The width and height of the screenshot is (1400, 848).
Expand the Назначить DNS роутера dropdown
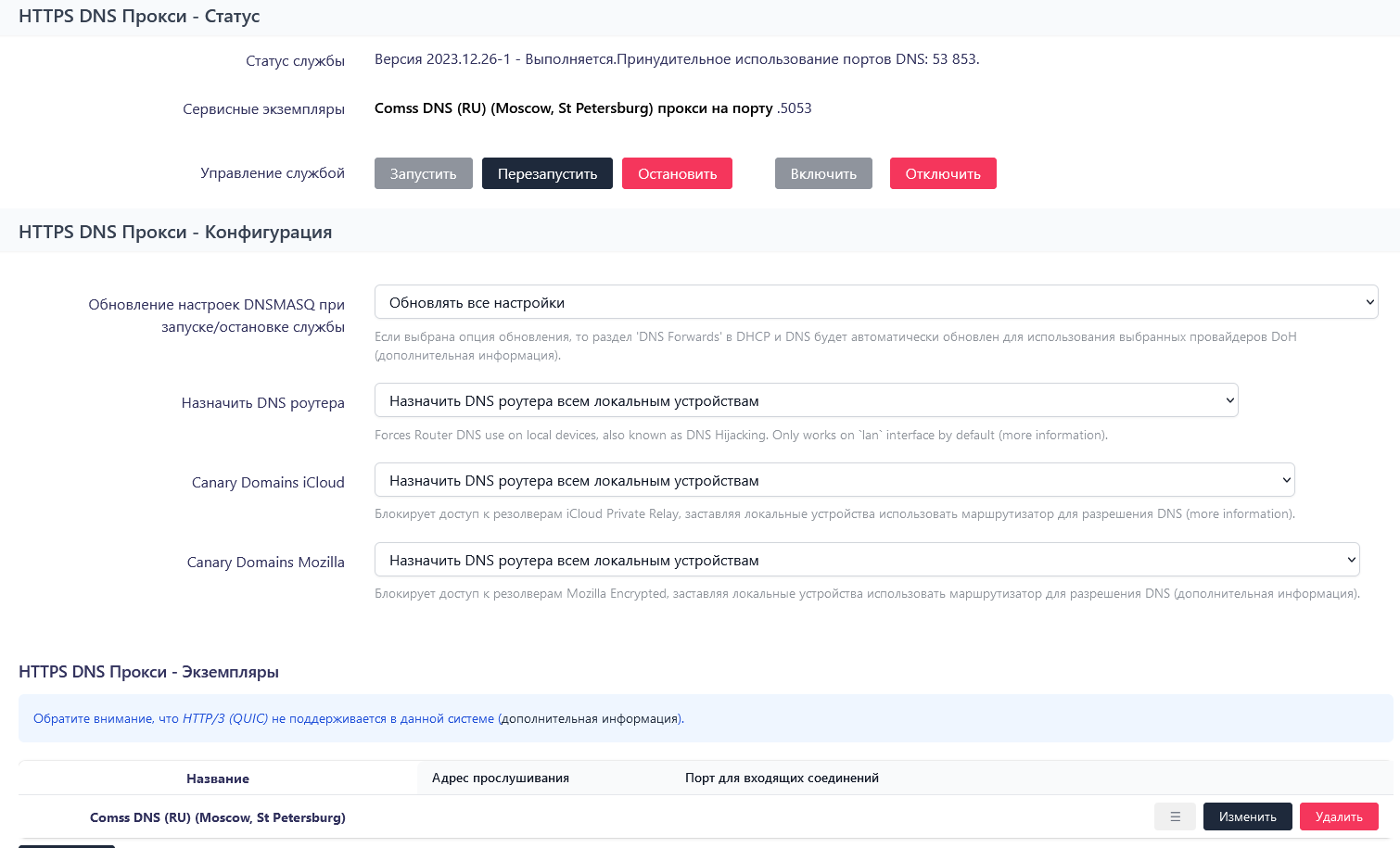point(806,400)
